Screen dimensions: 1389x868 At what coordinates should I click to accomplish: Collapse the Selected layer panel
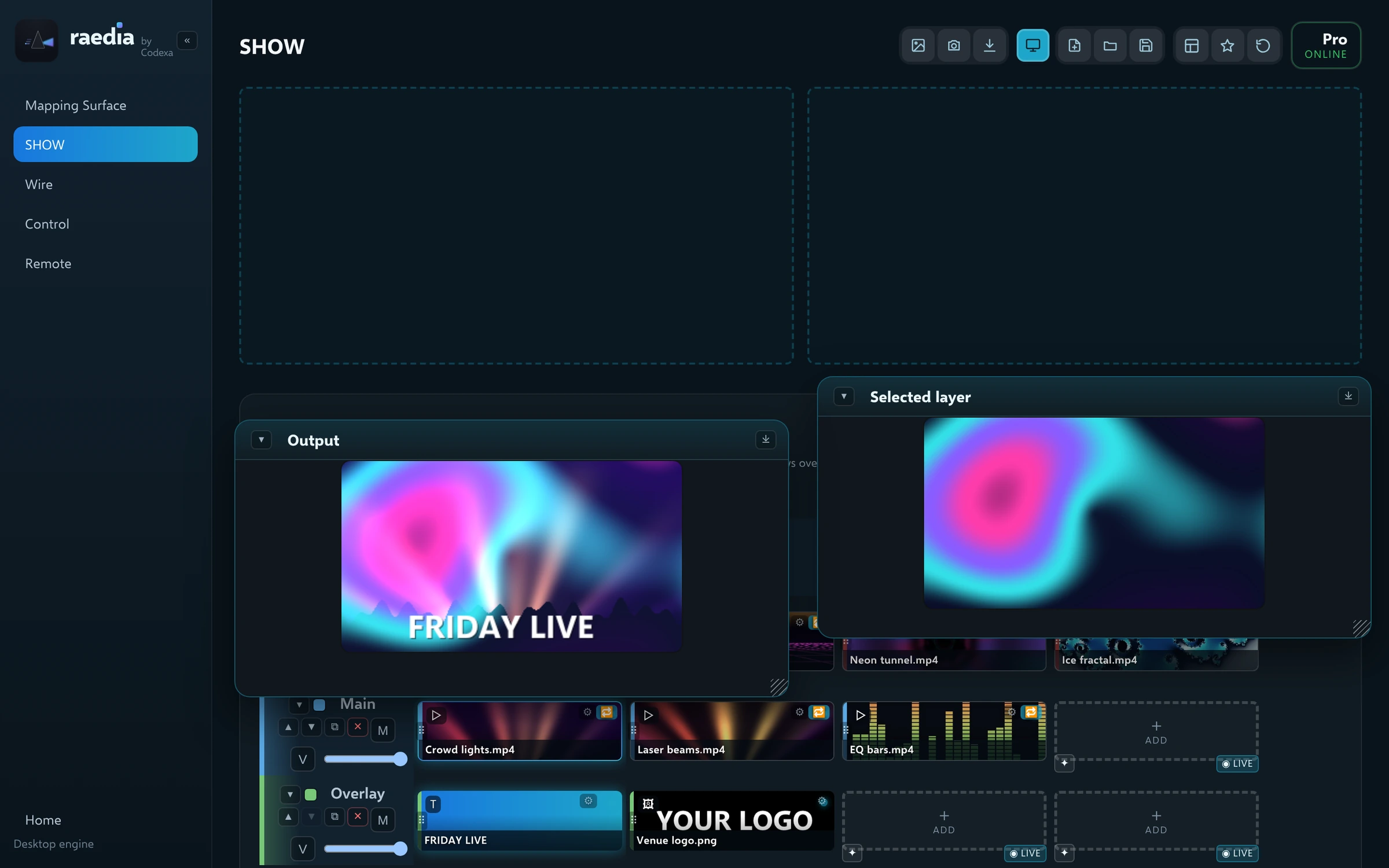pyautogui.click(x=844, y=396)
